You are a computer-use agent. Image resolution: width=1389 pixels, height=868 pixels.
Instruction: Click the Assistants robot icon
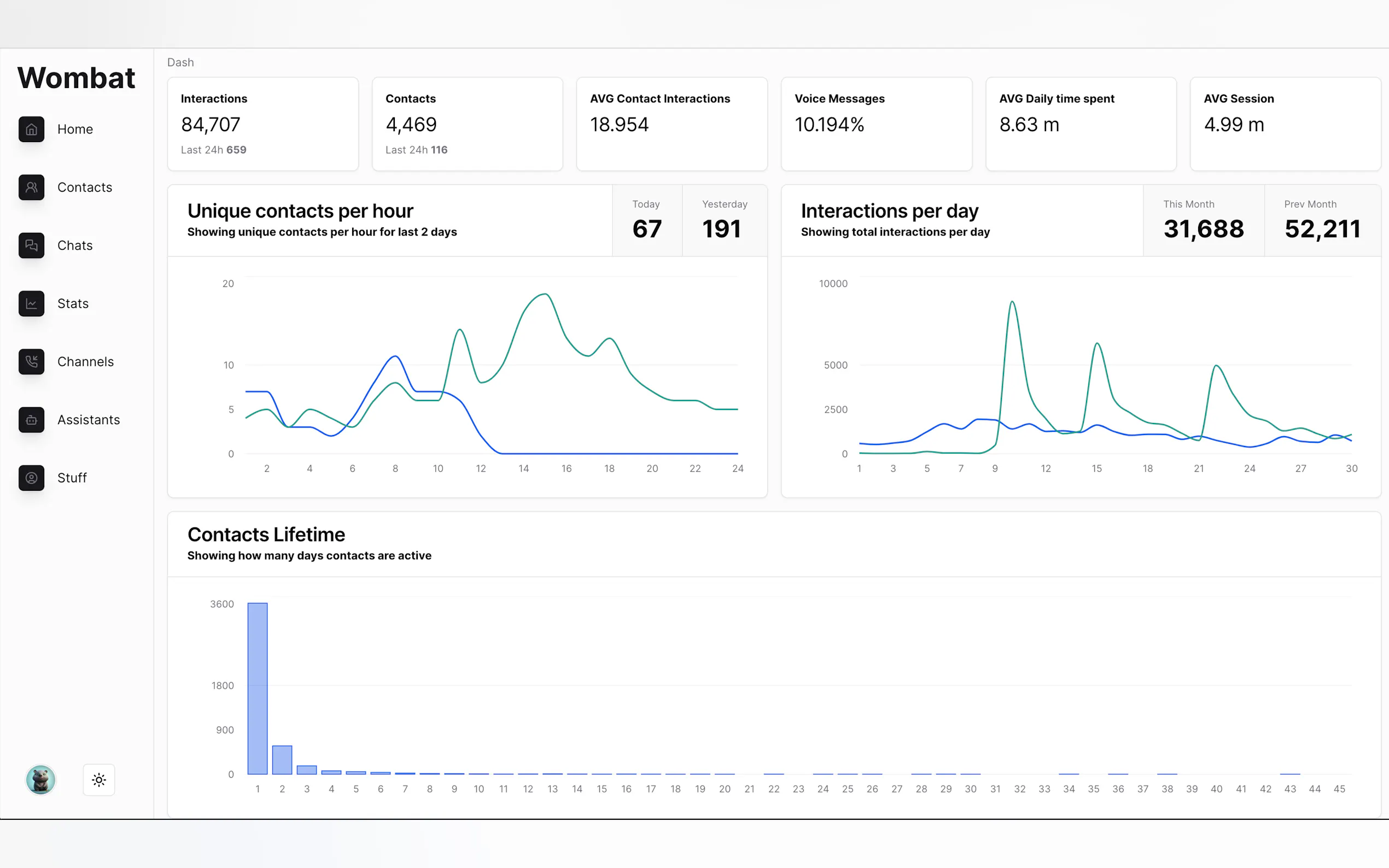point(31,420)
